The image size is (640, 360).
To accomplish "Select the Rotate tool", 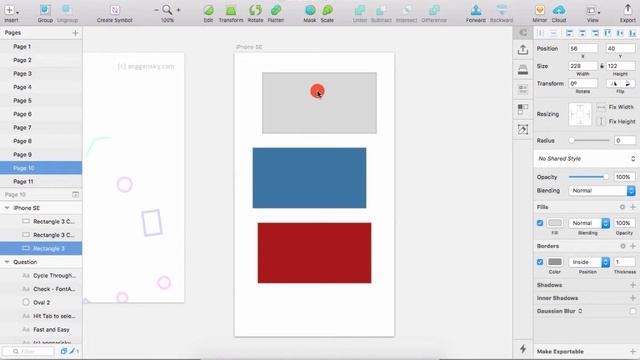I will [255, 10].
